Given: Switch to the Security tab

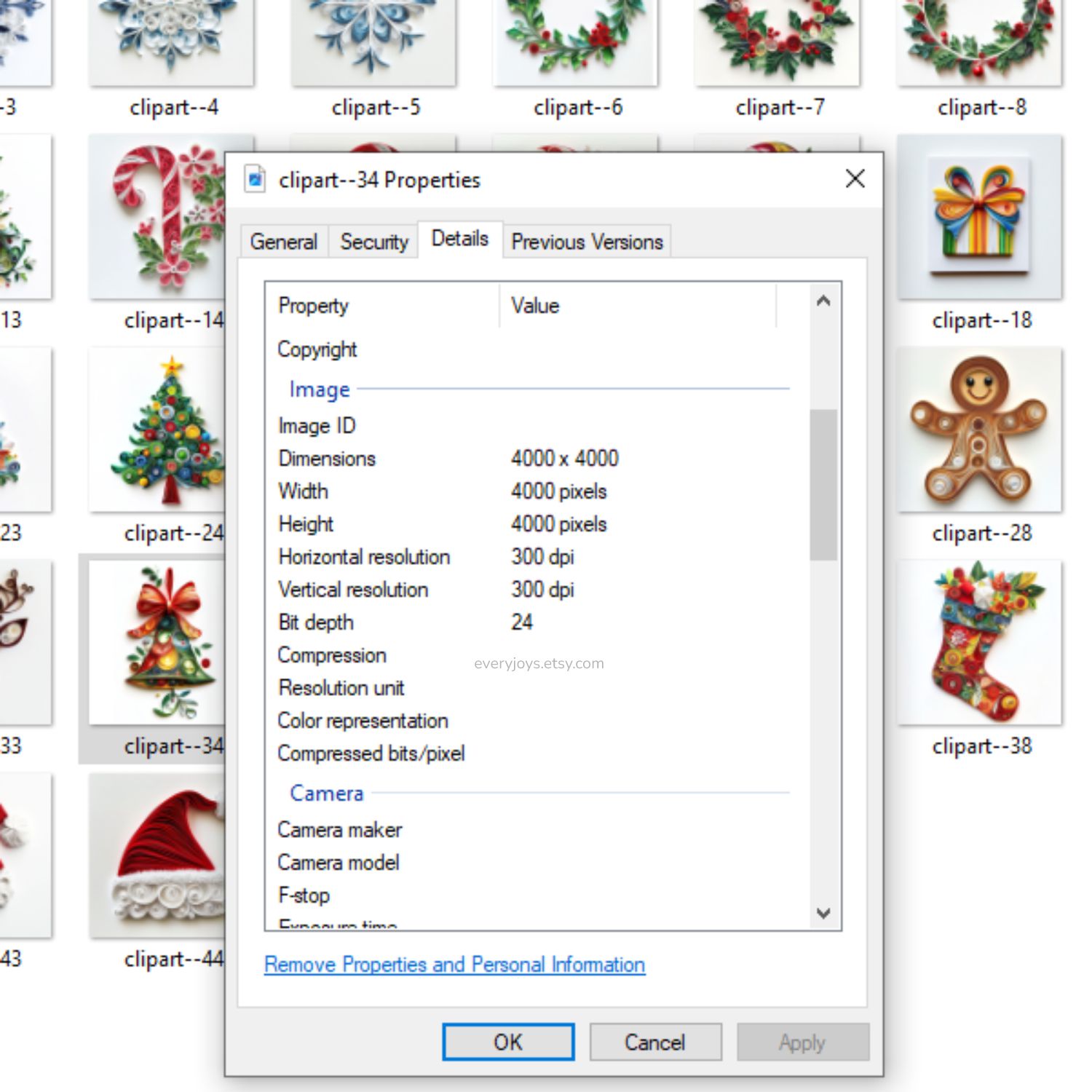Looking at the screenshot, I should pos(374,241).
